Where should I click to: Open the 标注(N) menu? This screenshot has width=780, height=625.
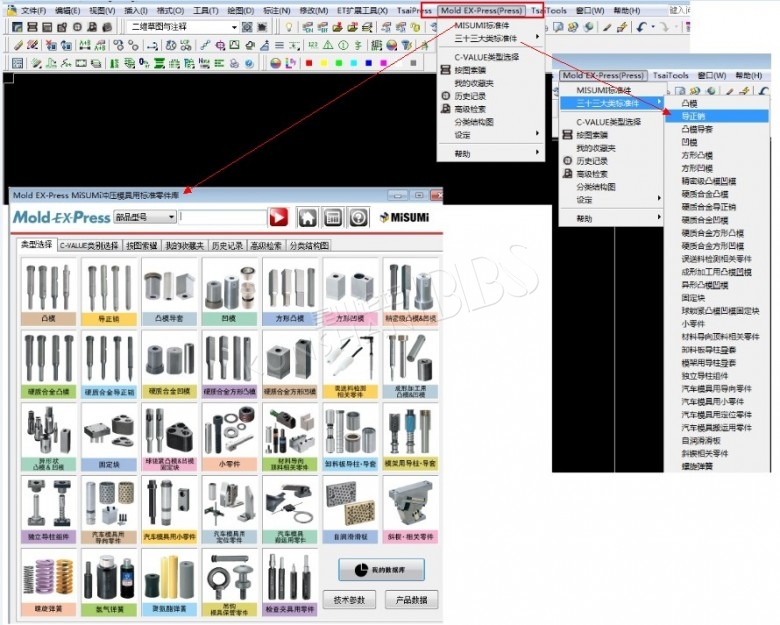click(277, 10)
